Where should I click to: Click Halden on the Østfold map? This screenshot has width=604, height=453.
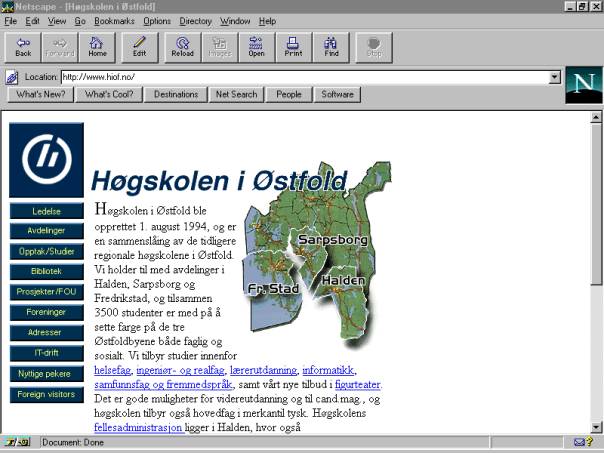[x=343, y=280]
